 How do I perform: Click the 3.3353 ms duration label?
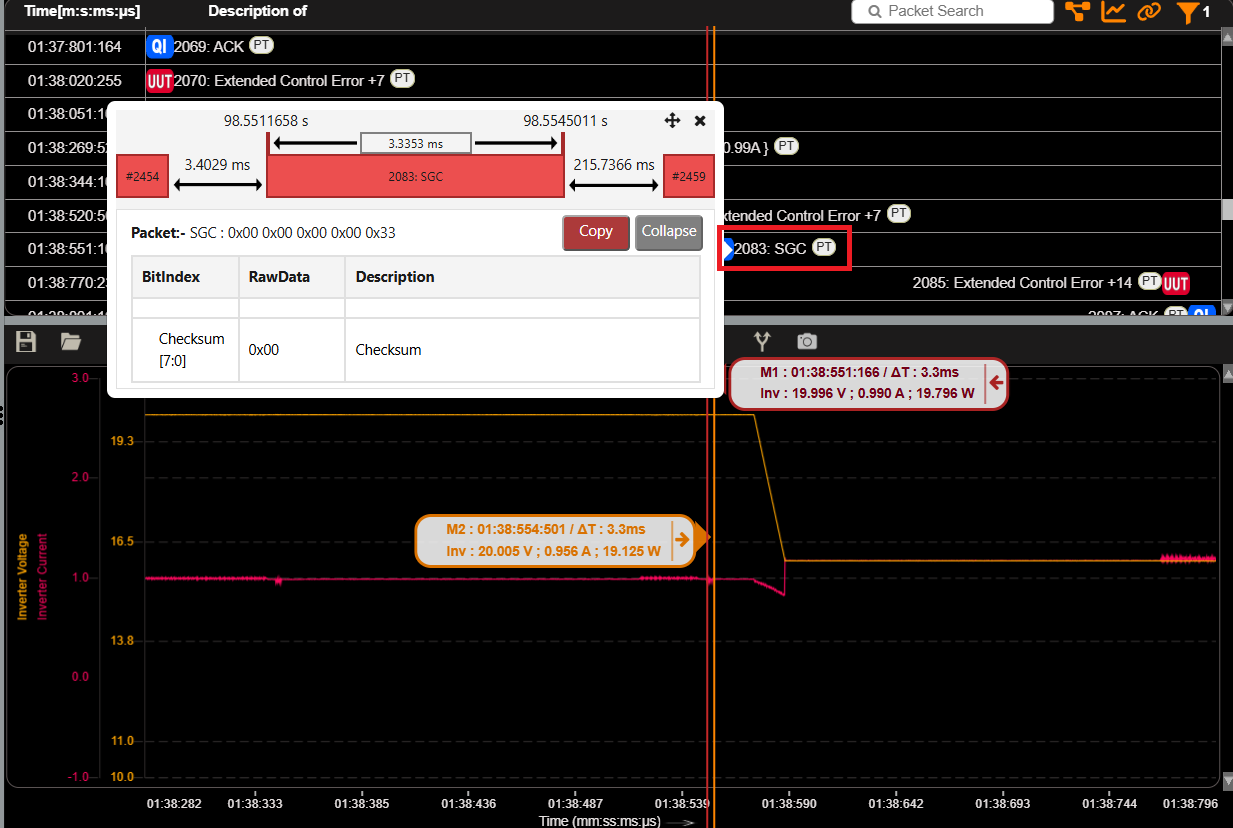click(416, 143)
